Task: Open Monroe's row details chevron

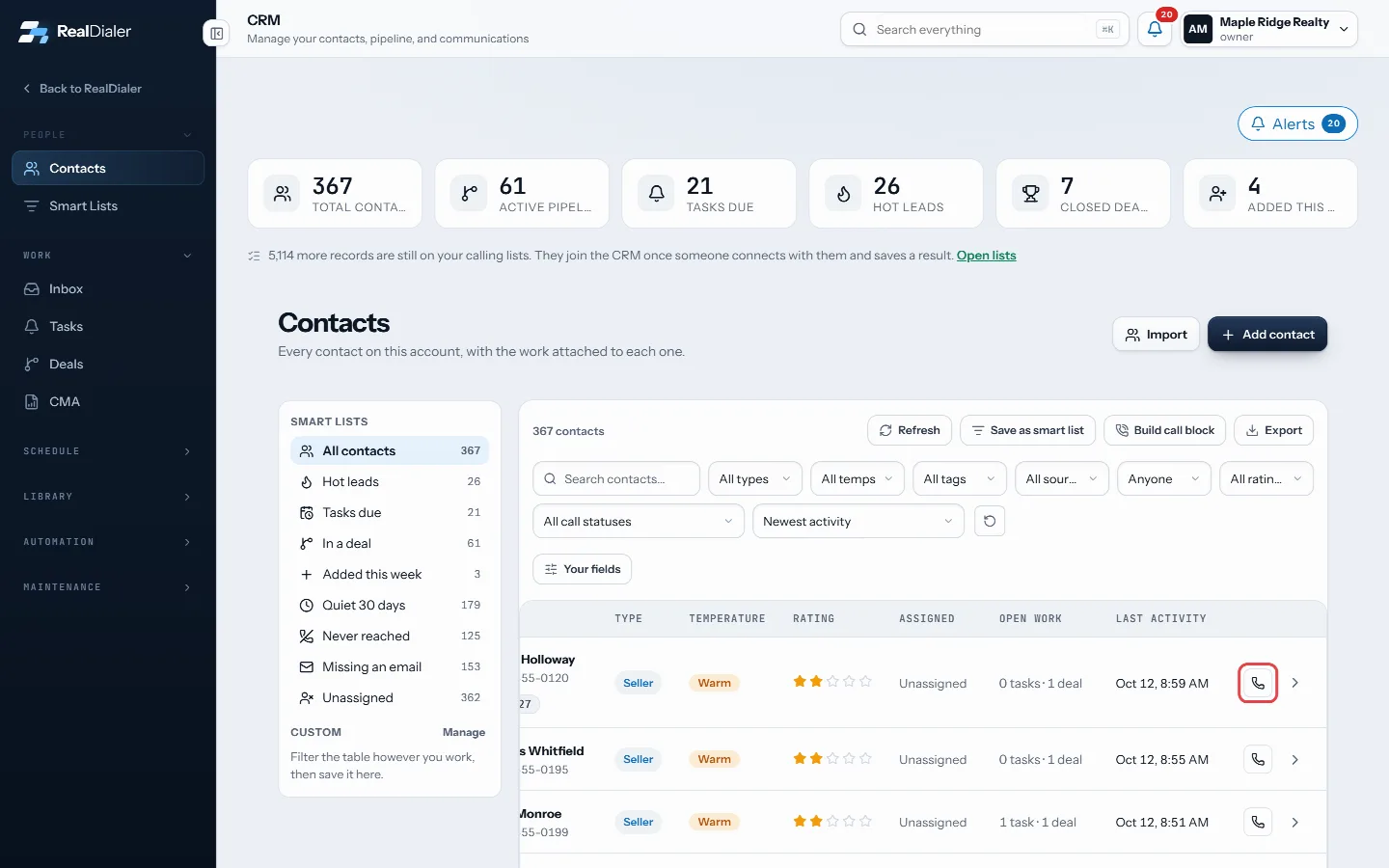Action: click(x=1295, y=823)
